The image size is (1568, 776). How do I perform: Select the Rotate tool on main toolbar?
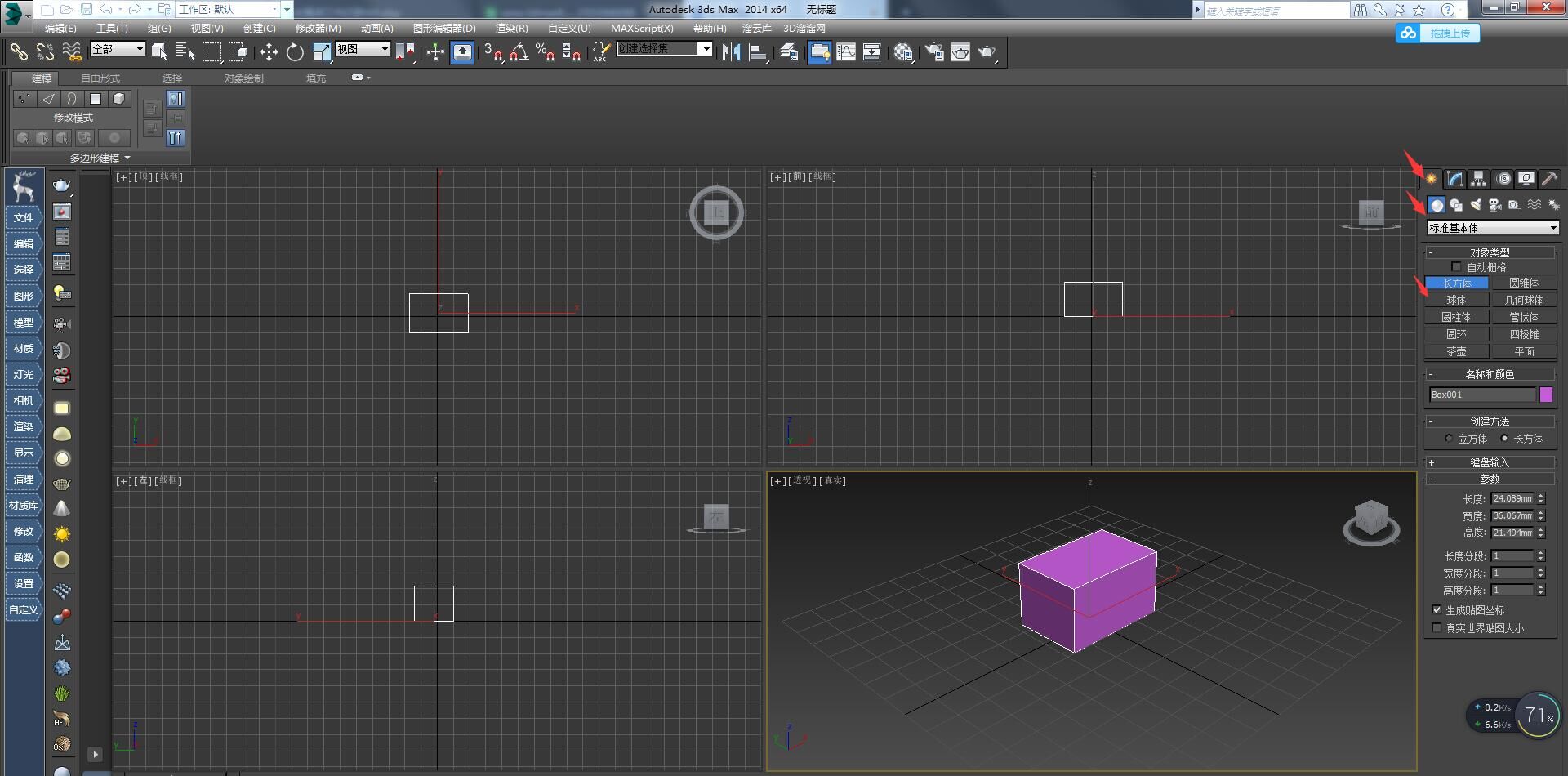pos(294,52)
